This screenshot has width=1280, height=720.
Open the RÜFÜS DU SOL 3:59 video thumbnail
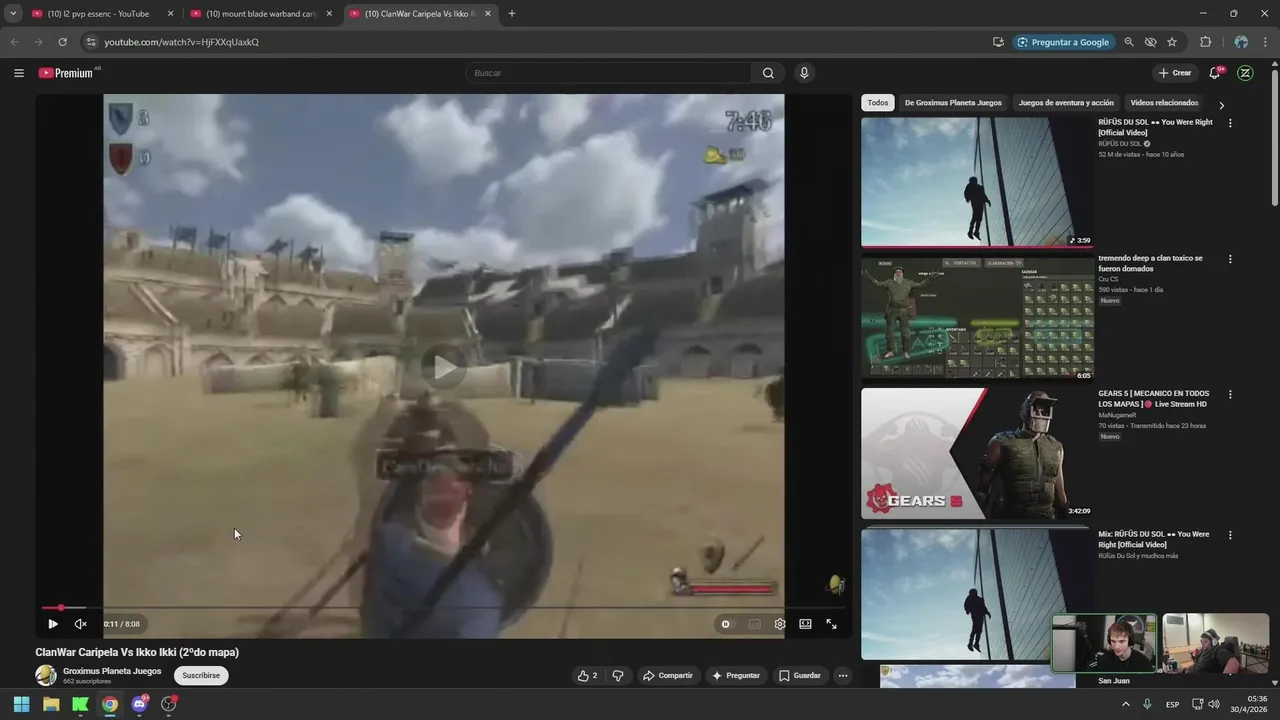tap(977, 182)
